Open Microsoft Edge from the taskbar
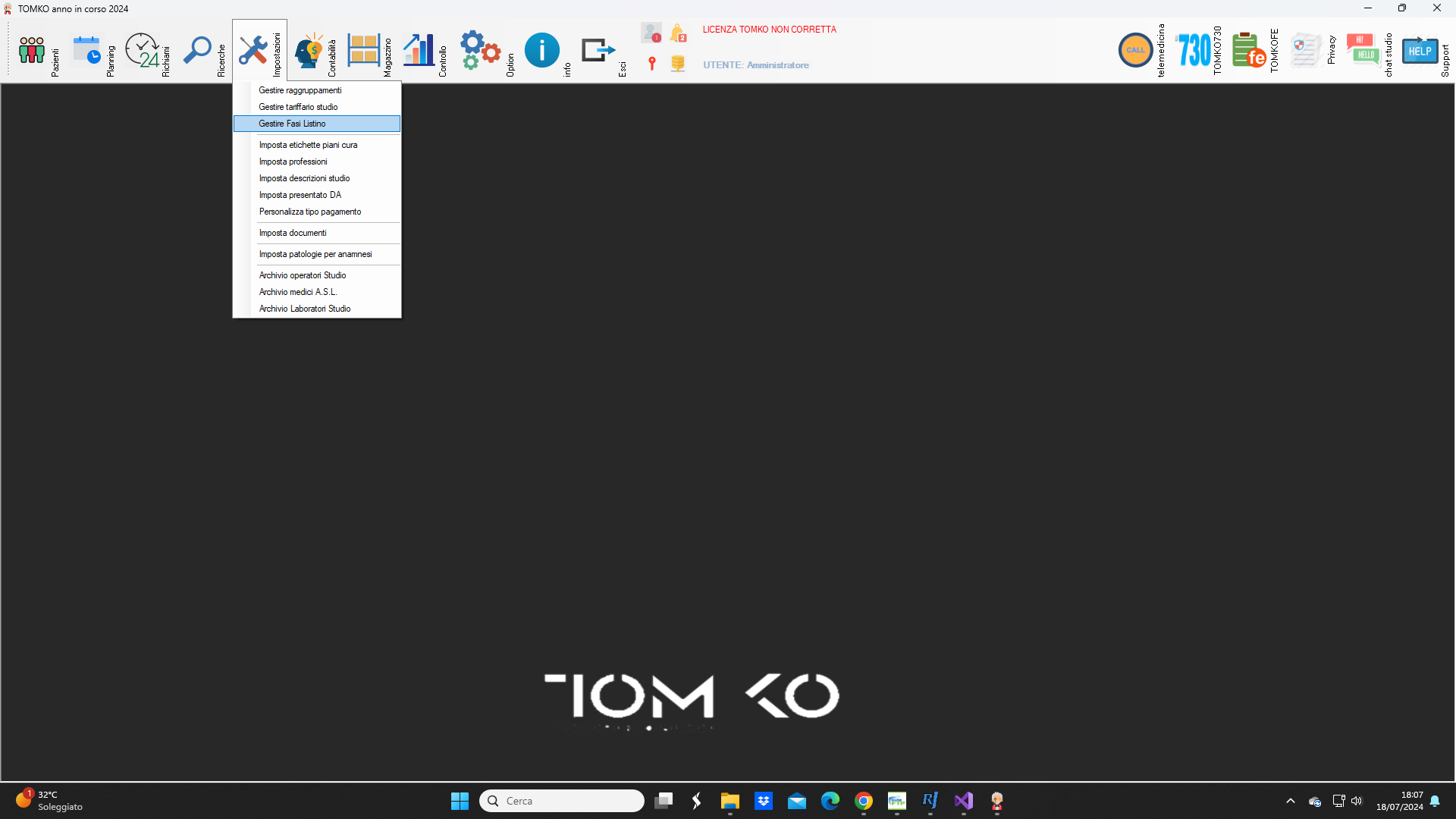Screen dimensions: 1456x819 (830, 801)
